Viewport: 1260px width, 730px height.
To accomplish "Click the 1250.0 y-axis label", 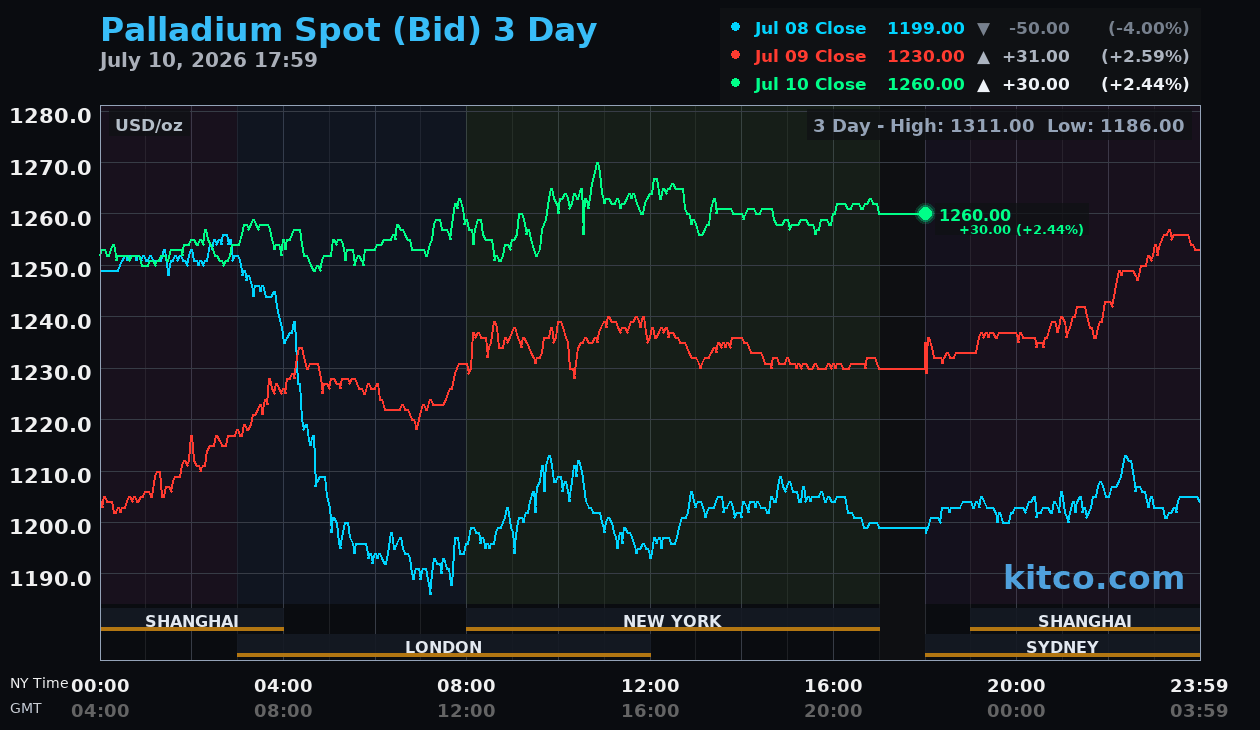I will [x=51, y=269].
